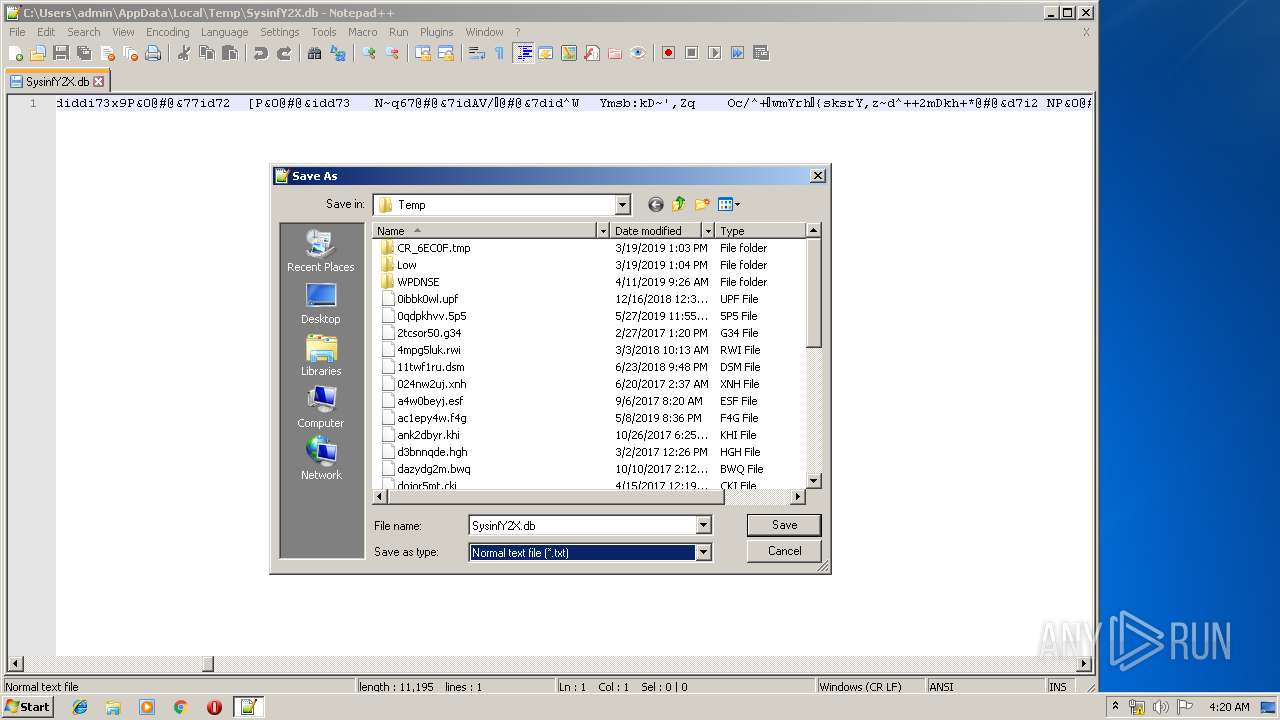This screenshot has height=720, width=1280.
Task: Click the Open file toolbar icon
Action: pos(38,53)
